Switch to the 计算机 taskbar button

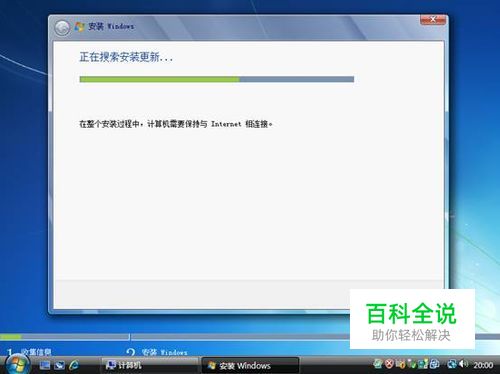[x=149, y=365]
